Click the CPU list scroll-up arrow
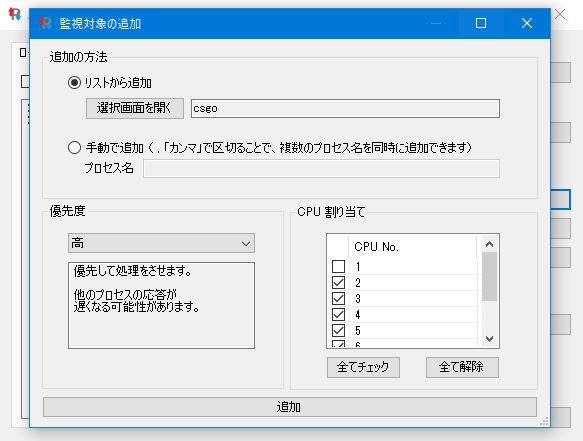This screenshot has width=583, height=441. (489, 244)
